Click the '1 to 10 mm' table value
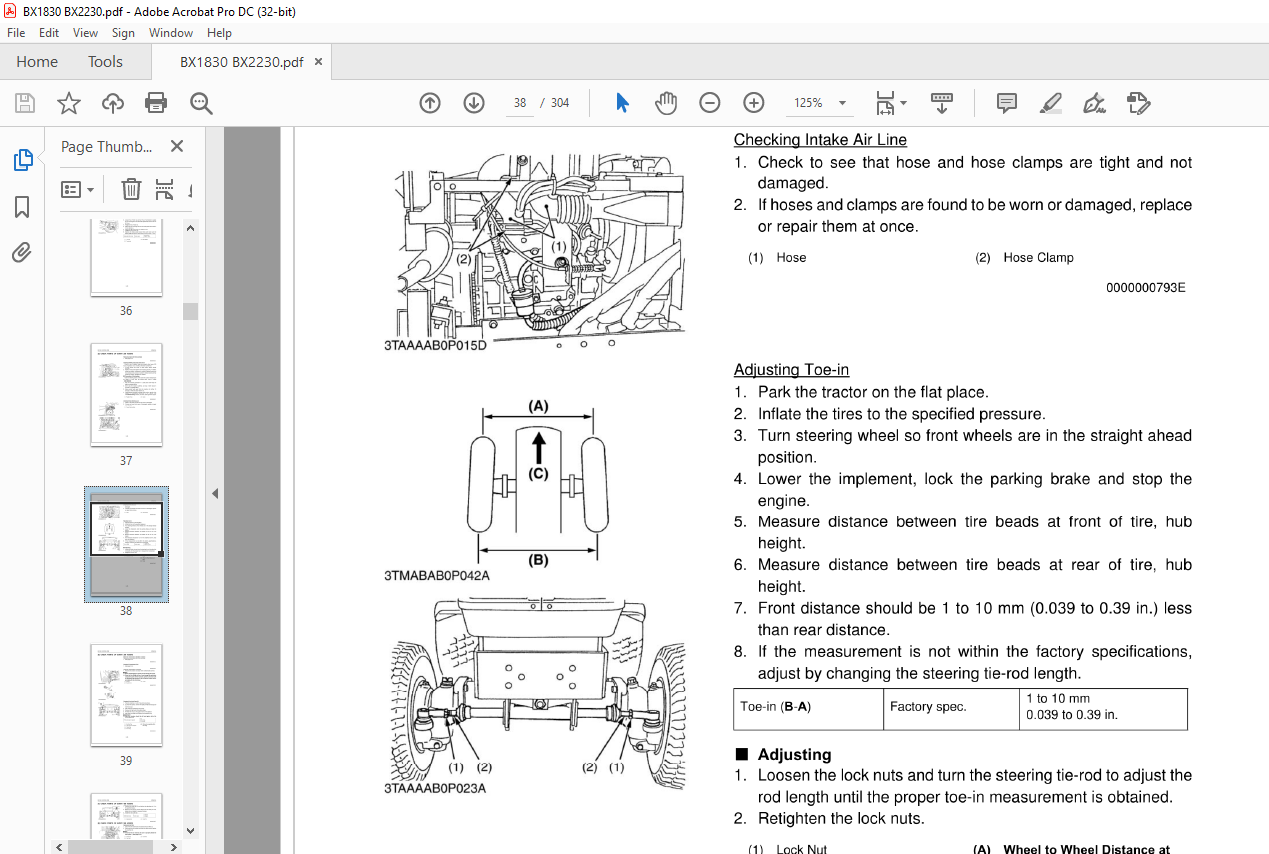 click(x=1058, y=699)
